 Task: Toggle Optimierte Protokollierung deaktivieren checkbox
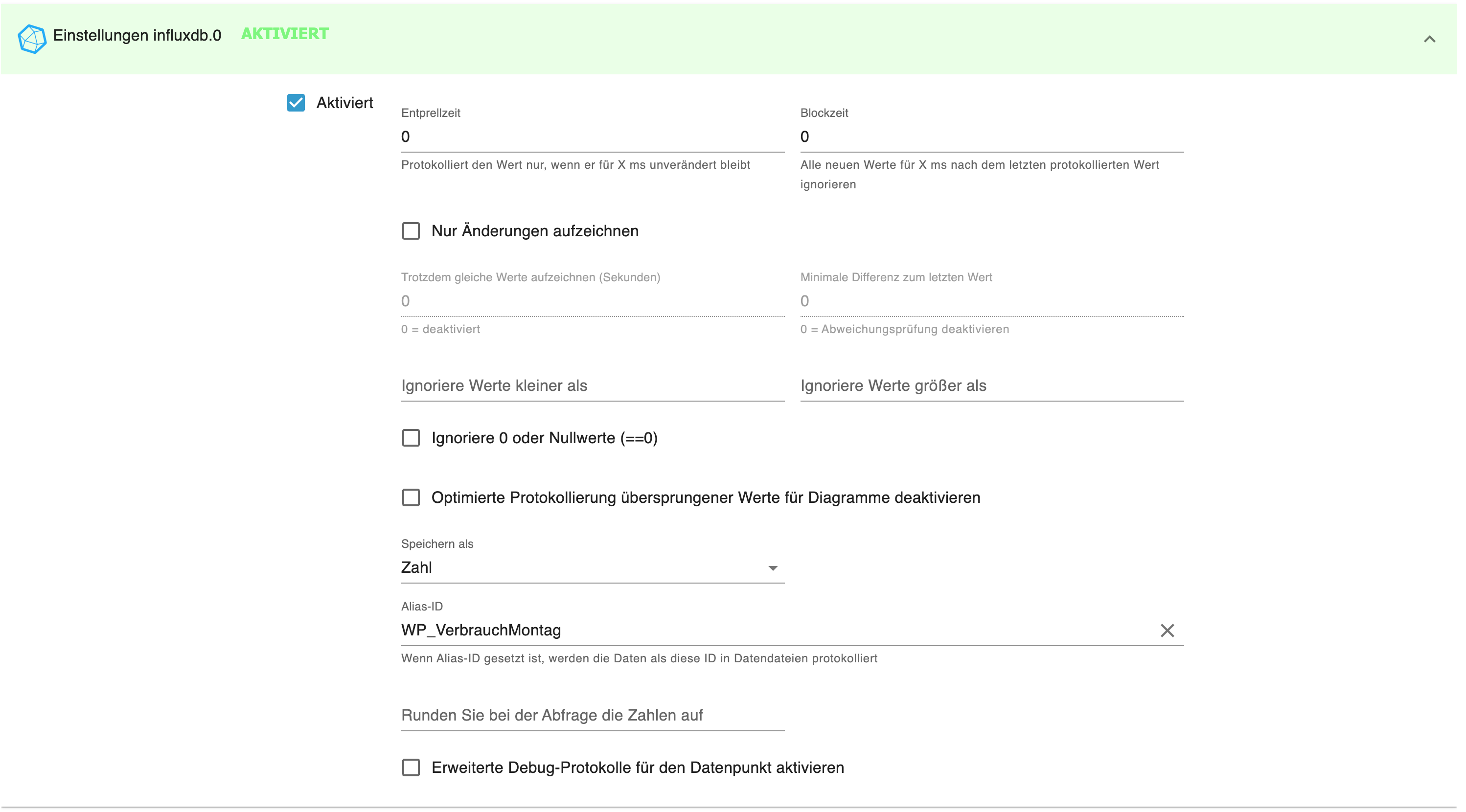[x=411, y=498]
